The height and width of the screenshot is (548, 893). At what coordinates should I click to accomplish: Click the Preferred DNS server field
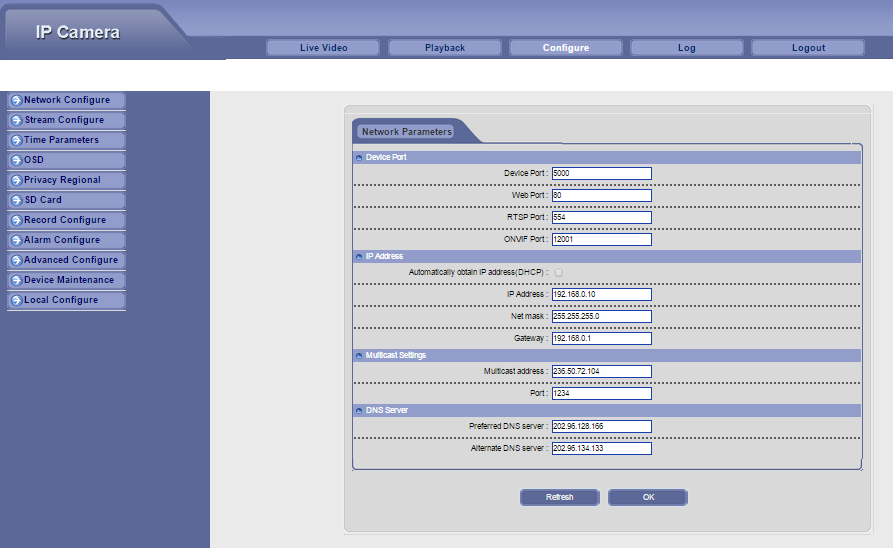601,427
